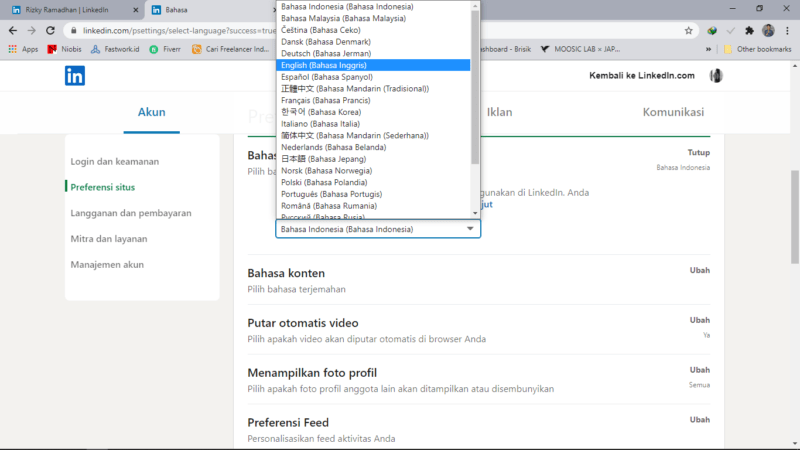
Task: Click Ubah for Bahasa konten
Action: (x=699, y=270)
